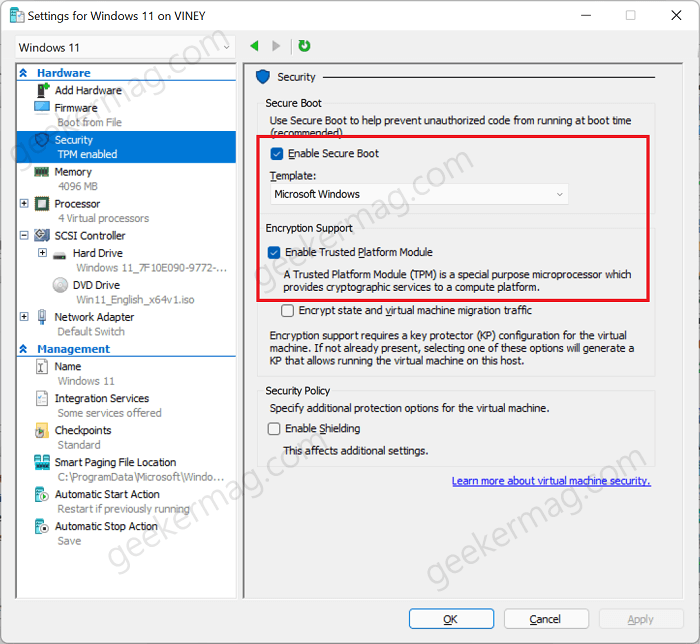Select the Network Adapter tree item
The image size is (700, 644).
click(x=94, y=317)
